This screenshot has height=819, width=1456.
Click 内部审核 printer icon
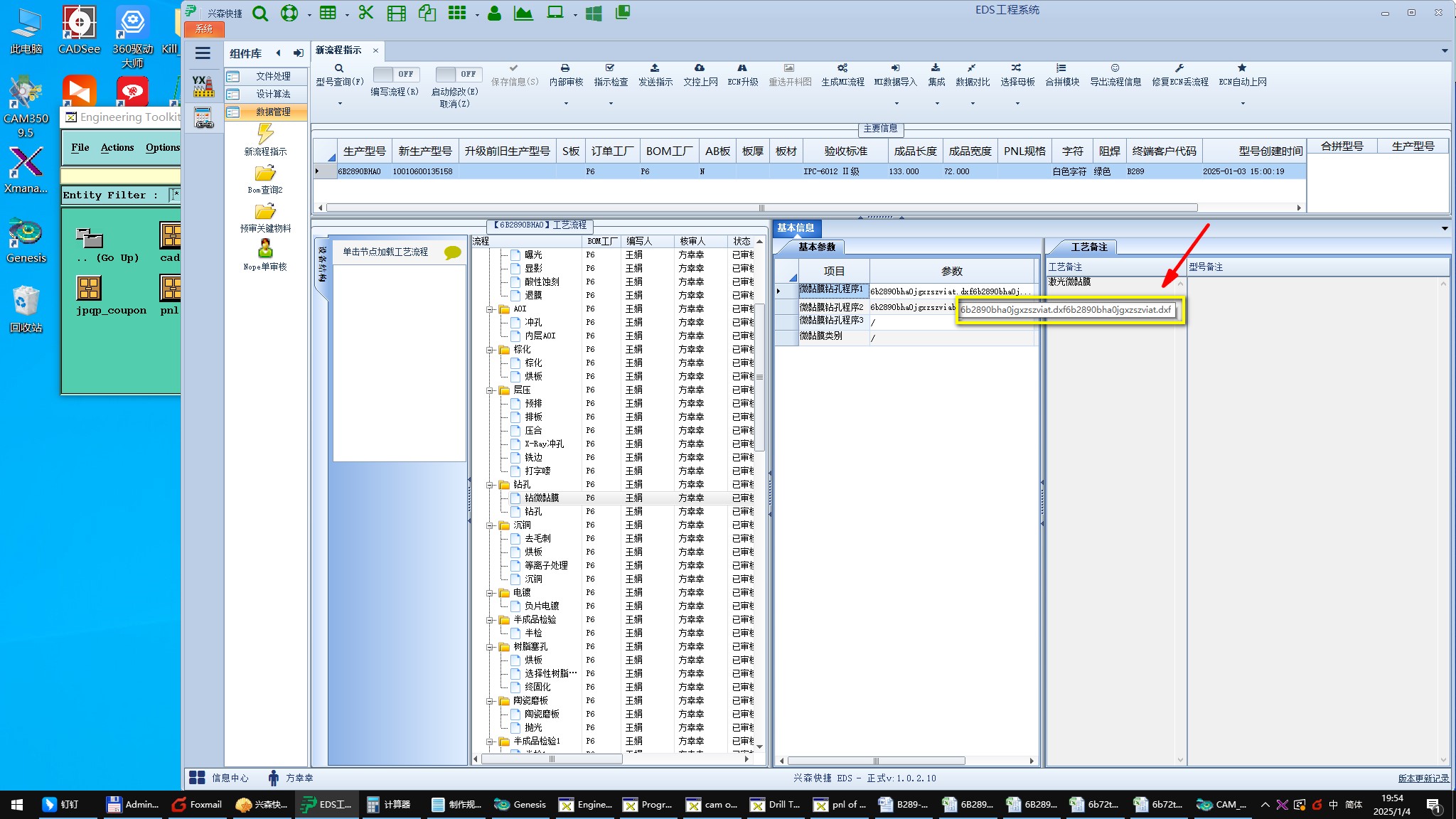coord(565,68)
